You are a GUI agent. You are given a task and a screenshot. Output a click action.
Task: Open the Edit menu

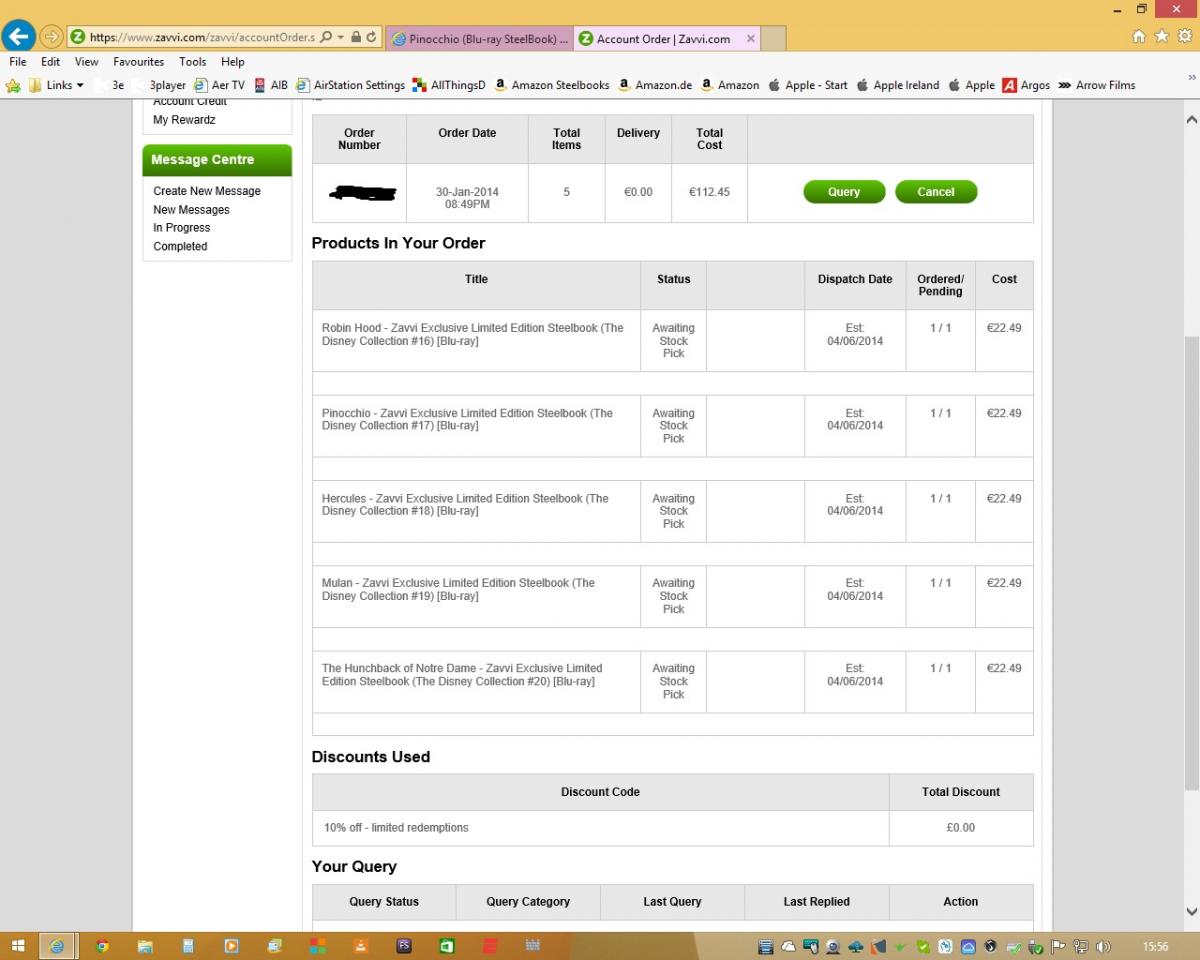click(x=51, y=62)
